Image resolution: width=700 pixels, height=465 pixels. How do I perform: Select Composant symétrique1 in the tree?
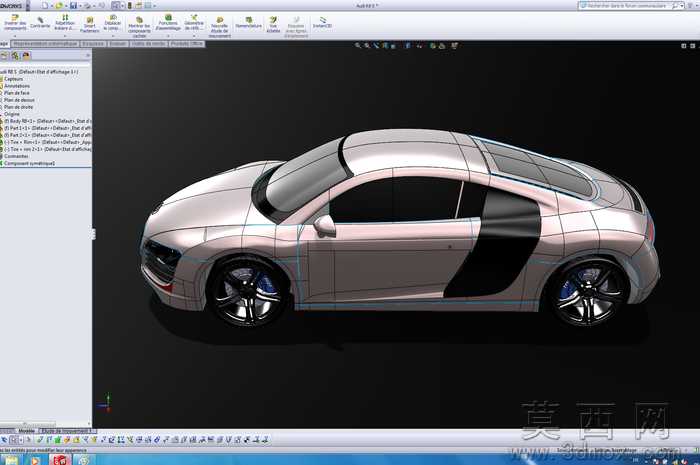[x=29, y=163]
